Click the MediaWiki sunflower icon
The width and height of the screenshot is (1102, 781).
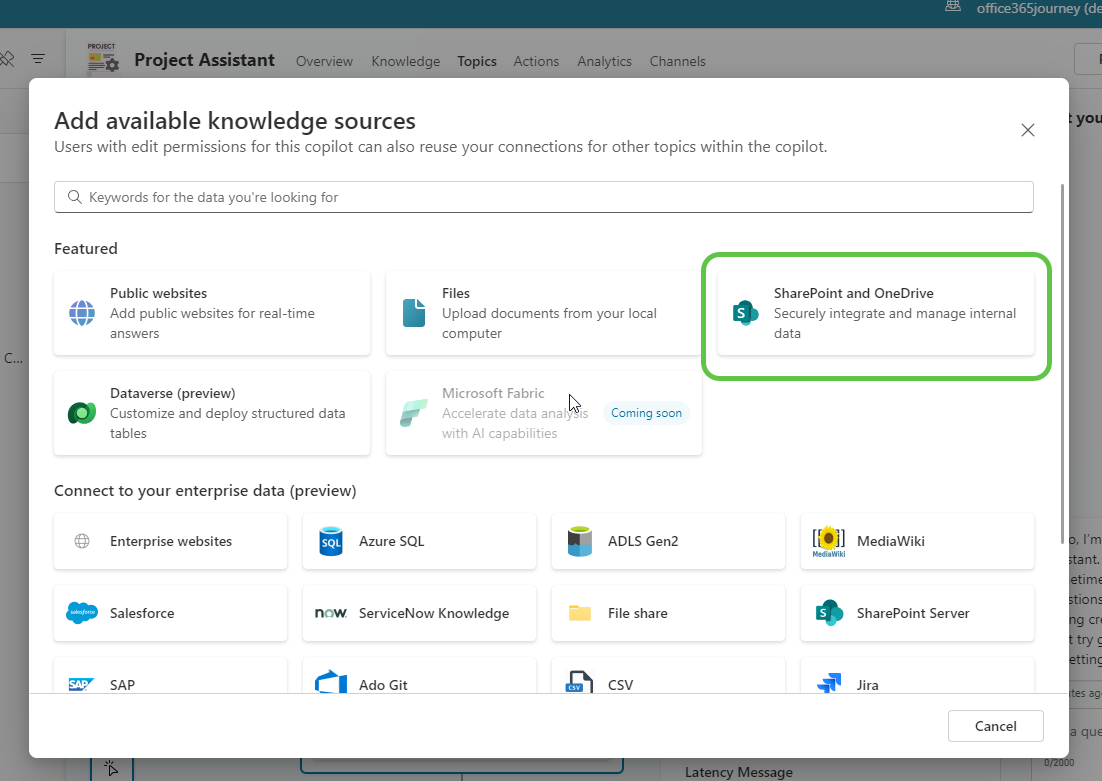click(x=829, y=542)
